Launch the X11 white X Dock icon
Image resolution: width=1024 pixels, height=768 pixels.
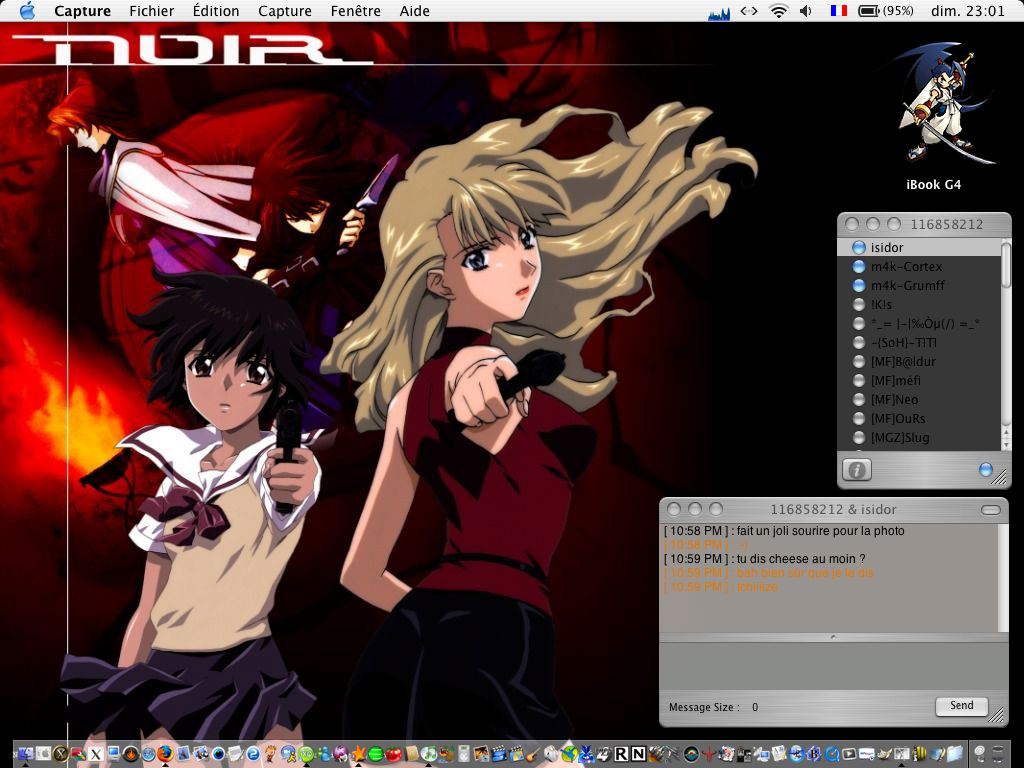pos(95,754)
